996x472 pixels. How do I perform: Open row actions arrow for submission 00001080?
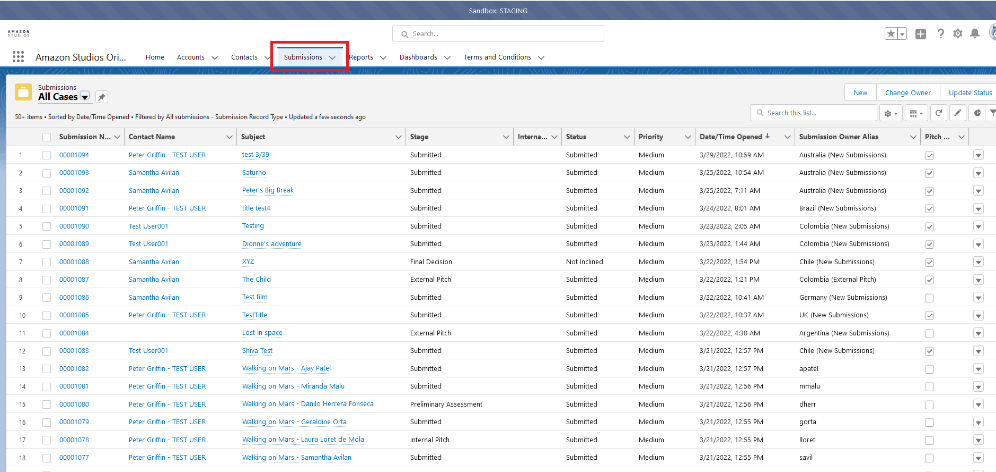click(978, 404)
